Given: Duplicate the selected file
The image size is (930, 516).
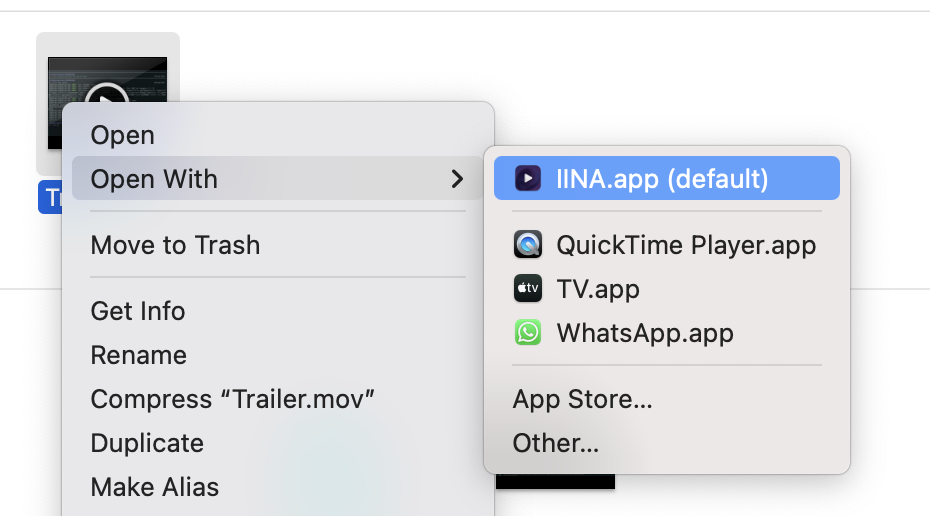Looking at the screenshot, I should [x=147, y=443].
